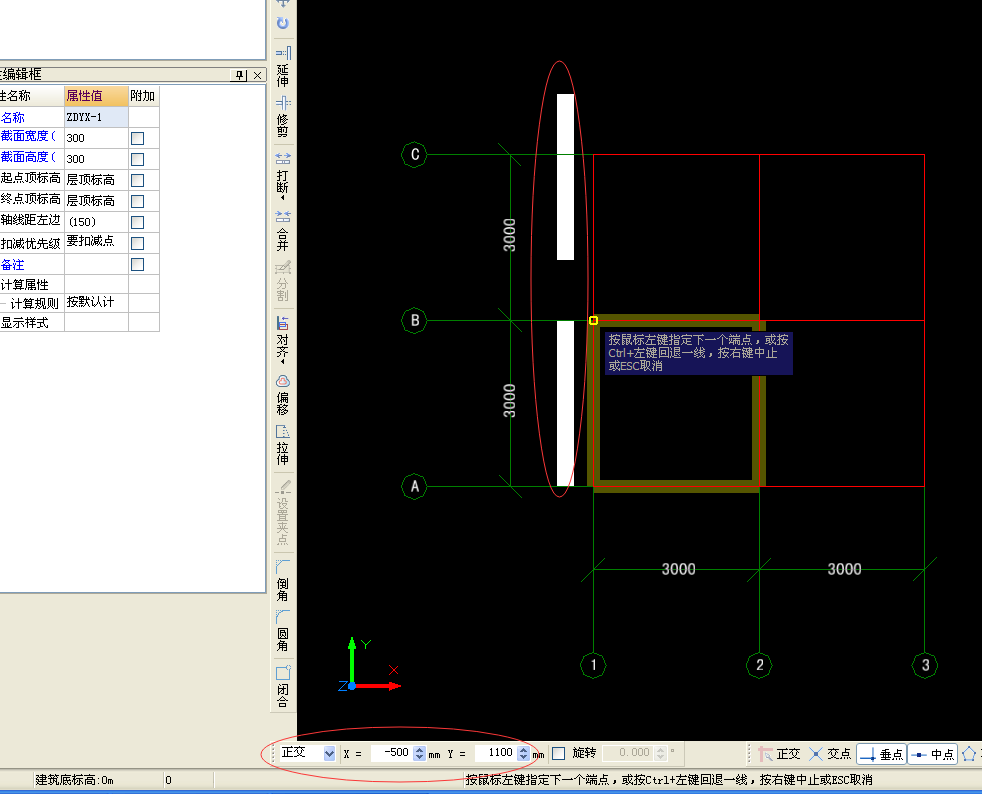Click the 终点顶标高 value 层顶标高
Screen dimensions: 982x794
96,201
